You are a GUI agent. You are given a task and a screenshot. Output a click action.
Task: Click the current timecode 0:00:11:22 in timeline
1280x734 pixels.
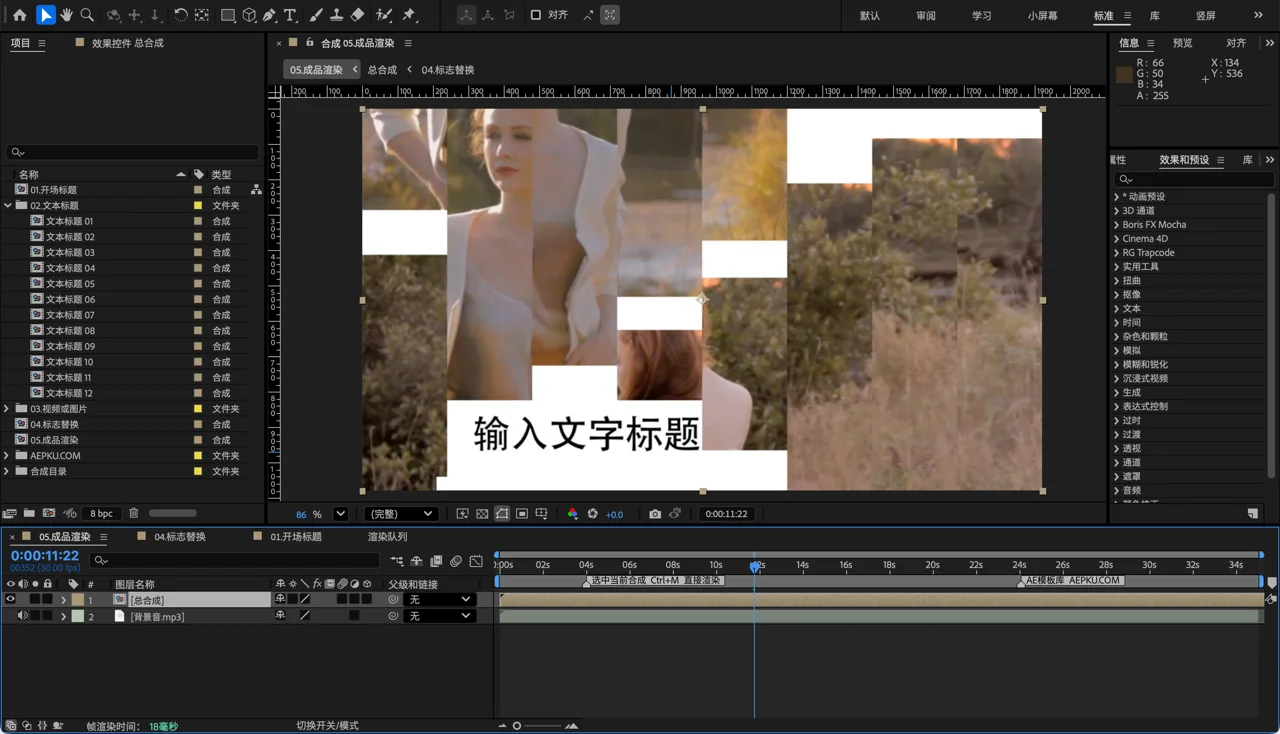pos(45,556)
